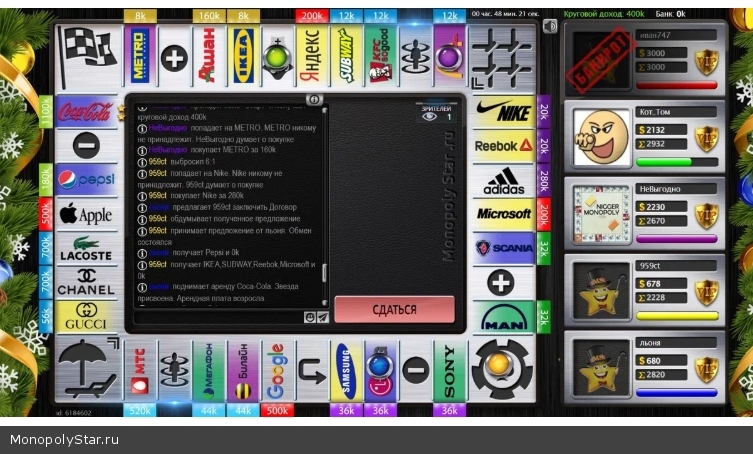Screen dimensions: 753x454
Task: Open player НеВыгодно avatar
Action: click(x=602, y=214)
